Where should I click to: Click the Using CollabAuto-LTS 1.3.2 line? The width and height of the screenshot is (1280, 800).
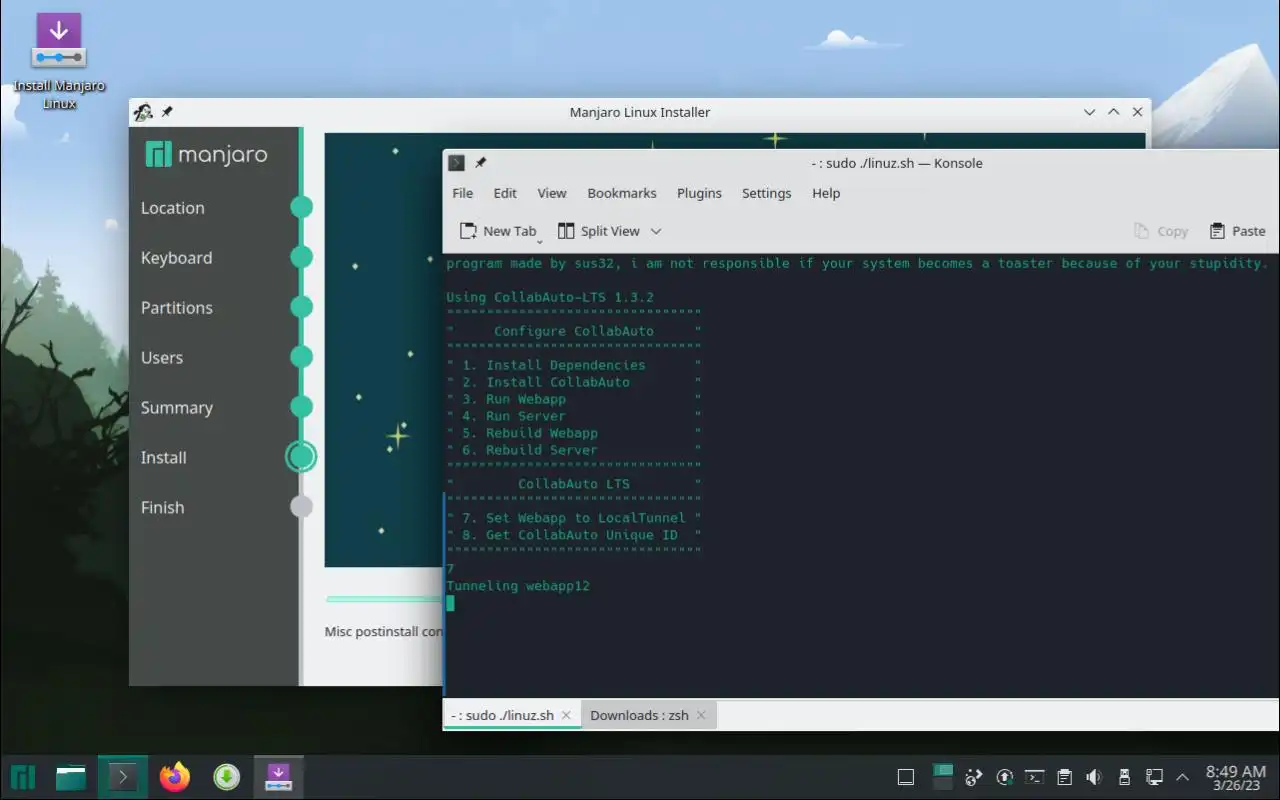550,297
